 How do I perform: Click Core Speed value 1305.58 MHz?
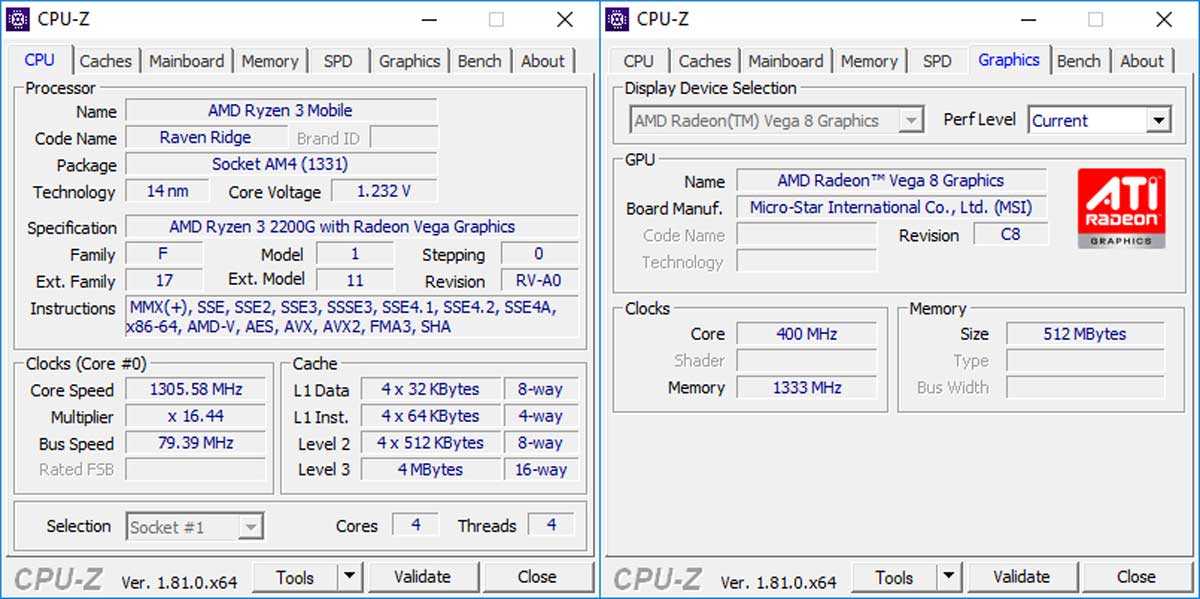pyautogui.click(x=195, y=390)
